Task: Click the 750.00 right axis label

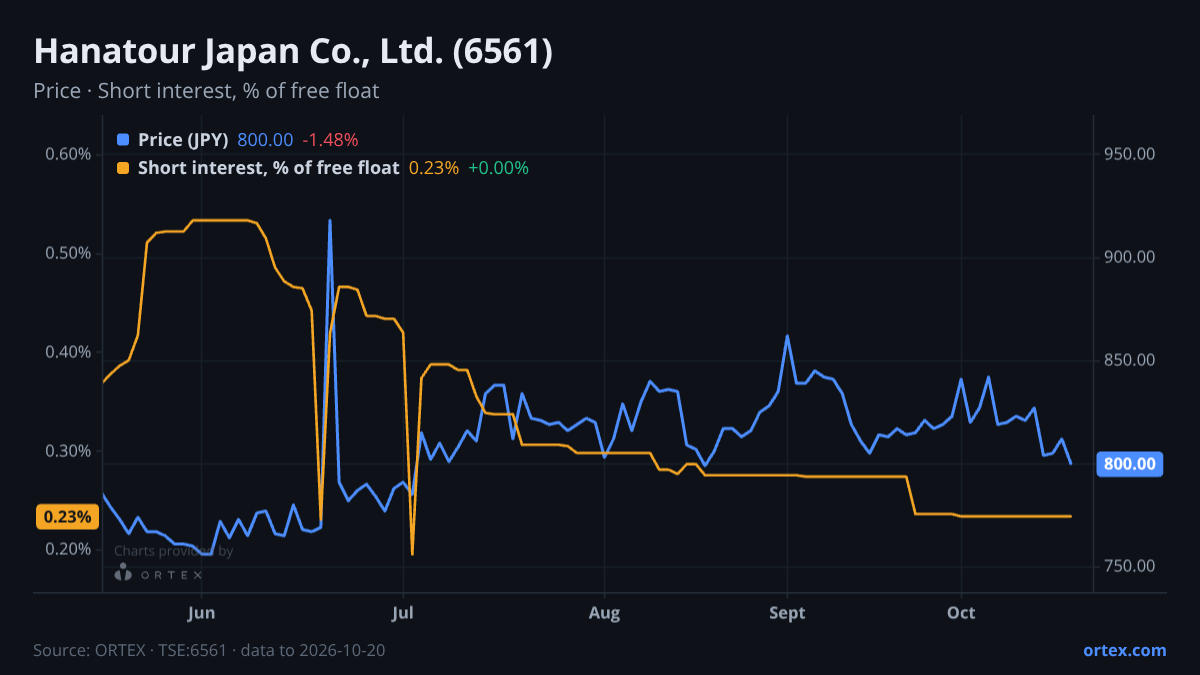Action: (1130, 567)
